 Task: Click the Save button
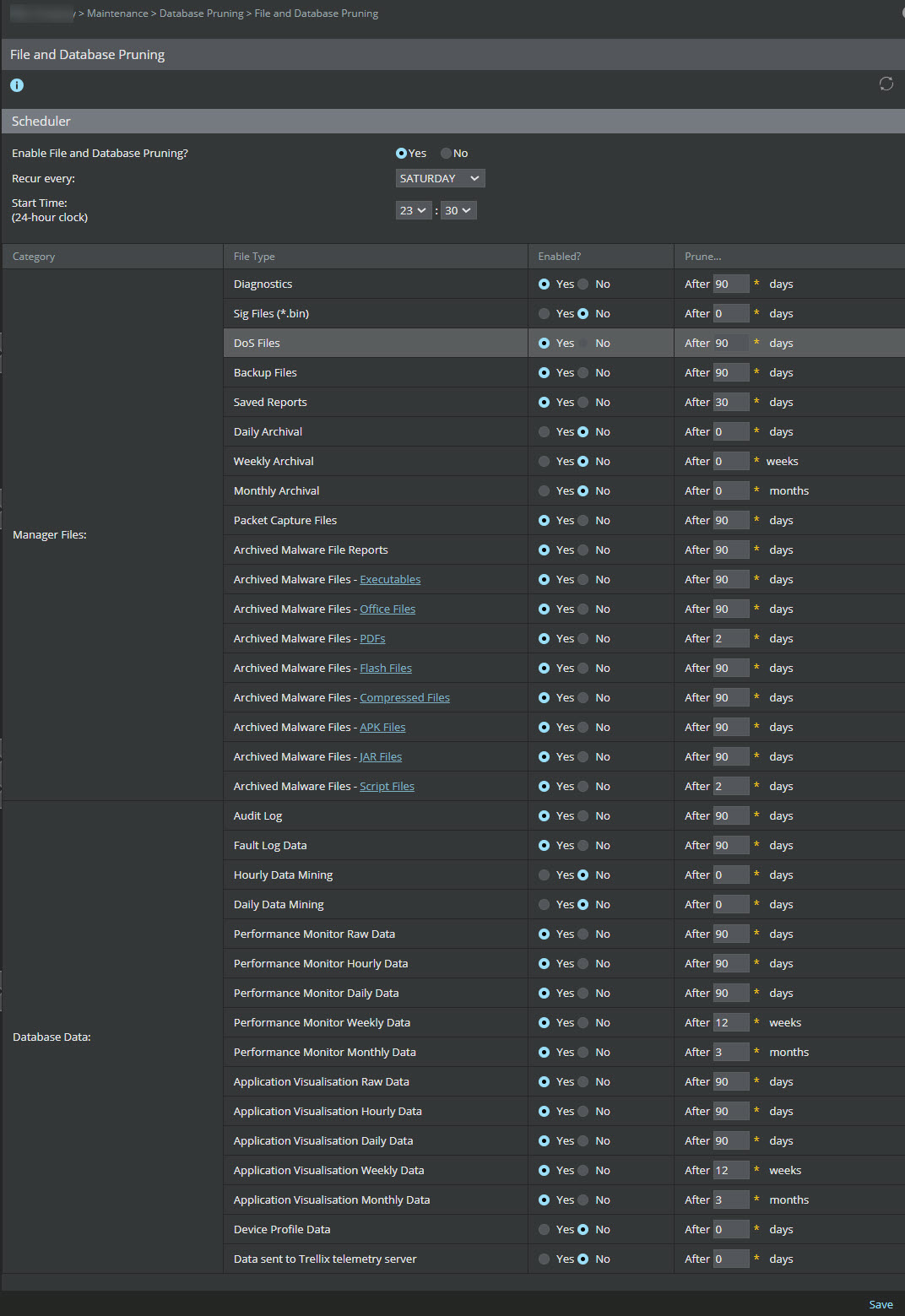coord(881,1304)
